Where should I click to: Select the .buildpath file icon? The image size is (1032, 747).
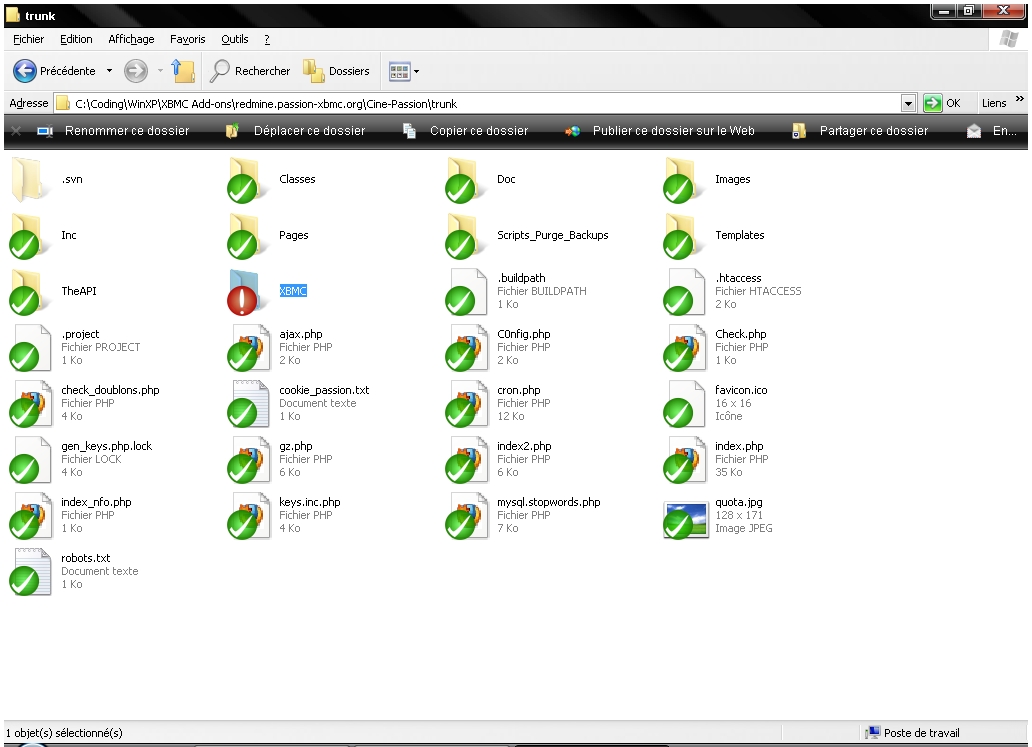tap(466, 291)
